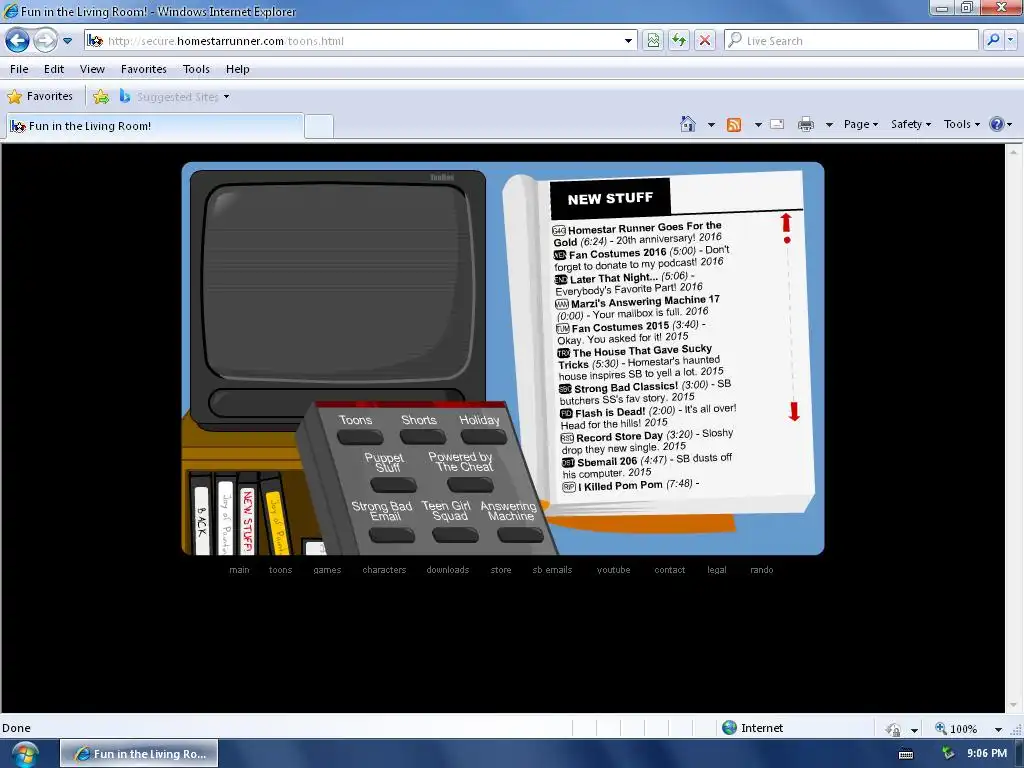Toggle the Compatibility View icon

point(653,40)
